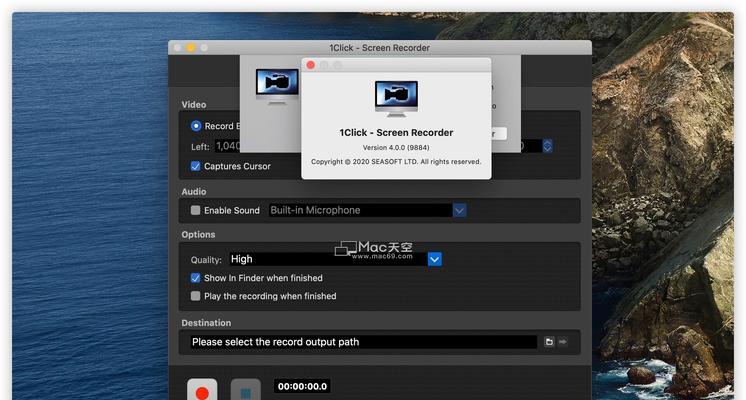Viewport: 746px width, 400px height.
Task: Toggle the Captures Cursor checkbox
Action: coord(196,166)
